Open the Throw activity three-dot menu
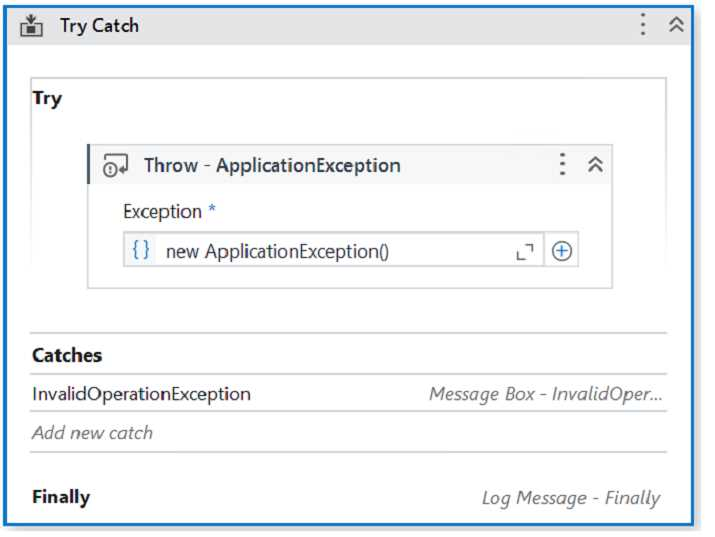 pos(563,165)
